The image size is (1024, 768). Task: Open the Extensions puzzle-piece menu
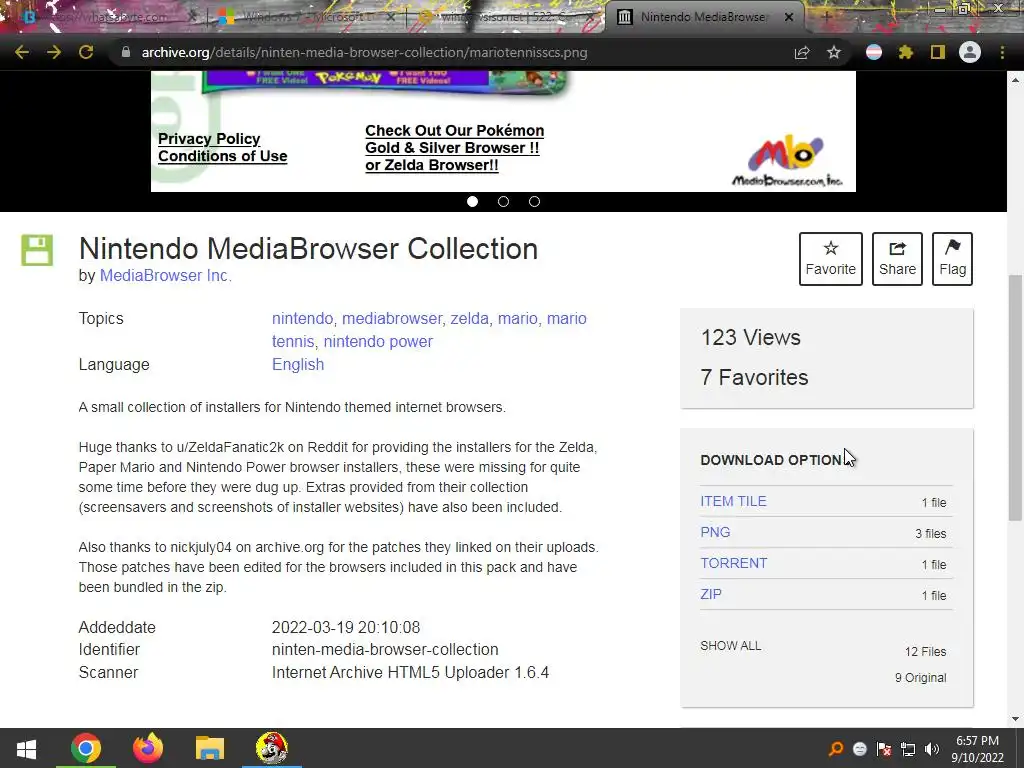coord(906,52)
